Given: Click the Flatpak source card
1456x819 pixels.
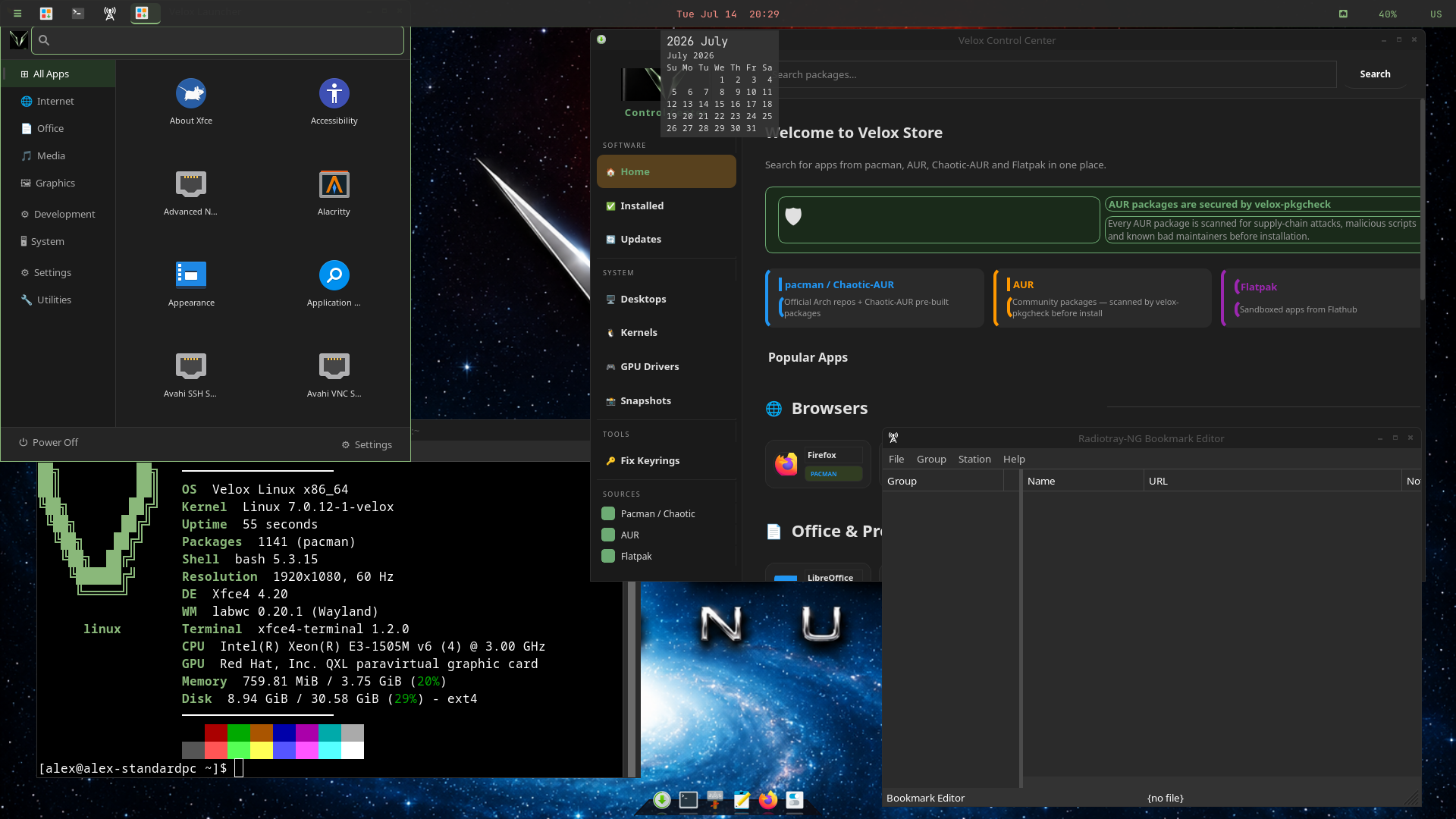Looking at the screenshot, I should 1320,298.
